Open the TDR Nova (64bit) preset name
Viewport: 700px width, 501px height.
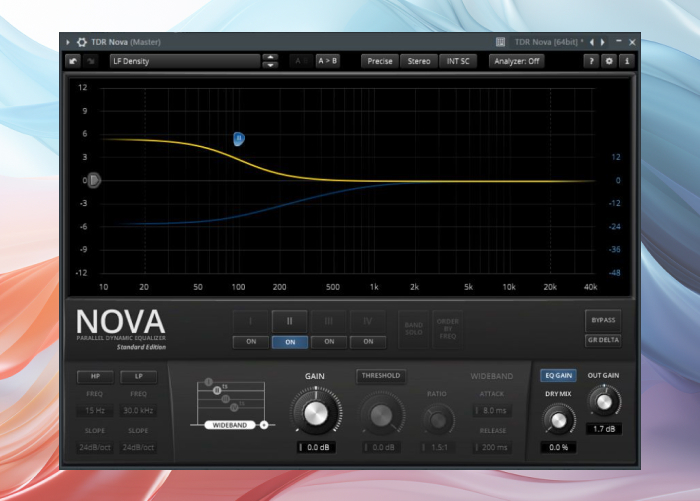pyautogui.click(x=549, y=42)
